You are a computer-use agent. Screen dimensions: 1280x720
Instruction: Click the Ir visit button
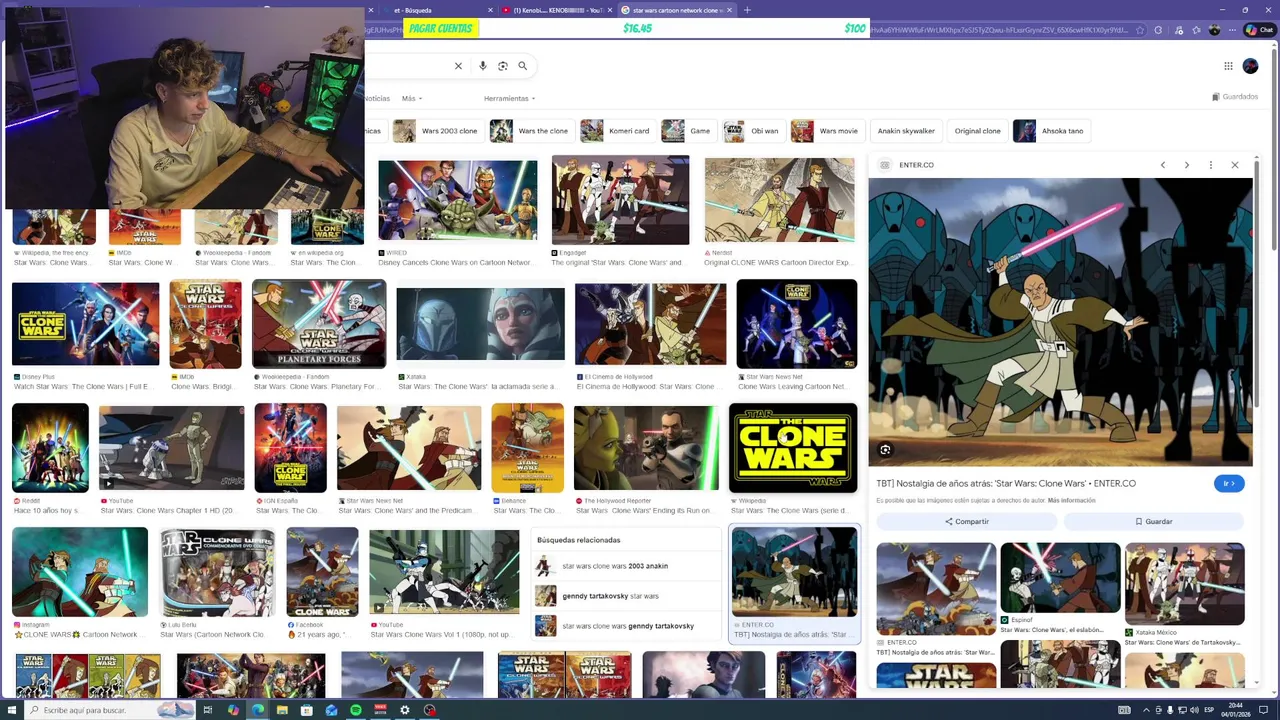tap(1229, 484)
